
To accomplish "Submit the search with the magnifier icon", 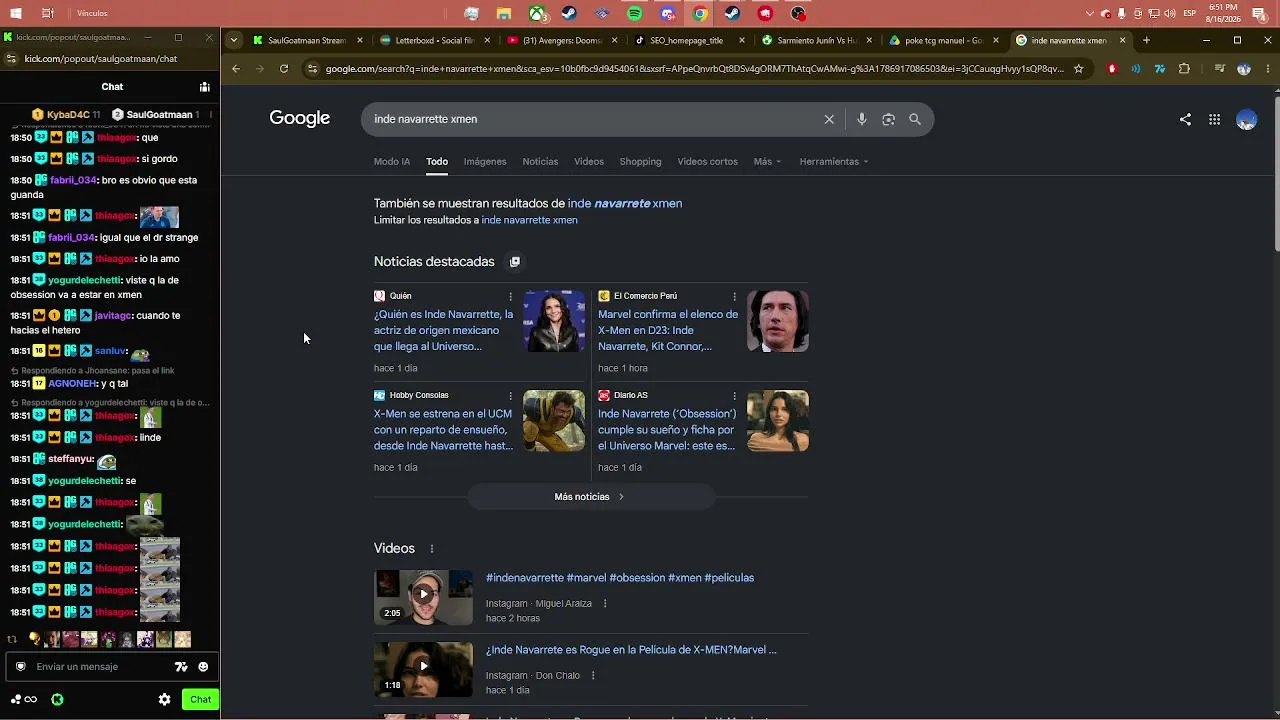I will click(915, 119).
